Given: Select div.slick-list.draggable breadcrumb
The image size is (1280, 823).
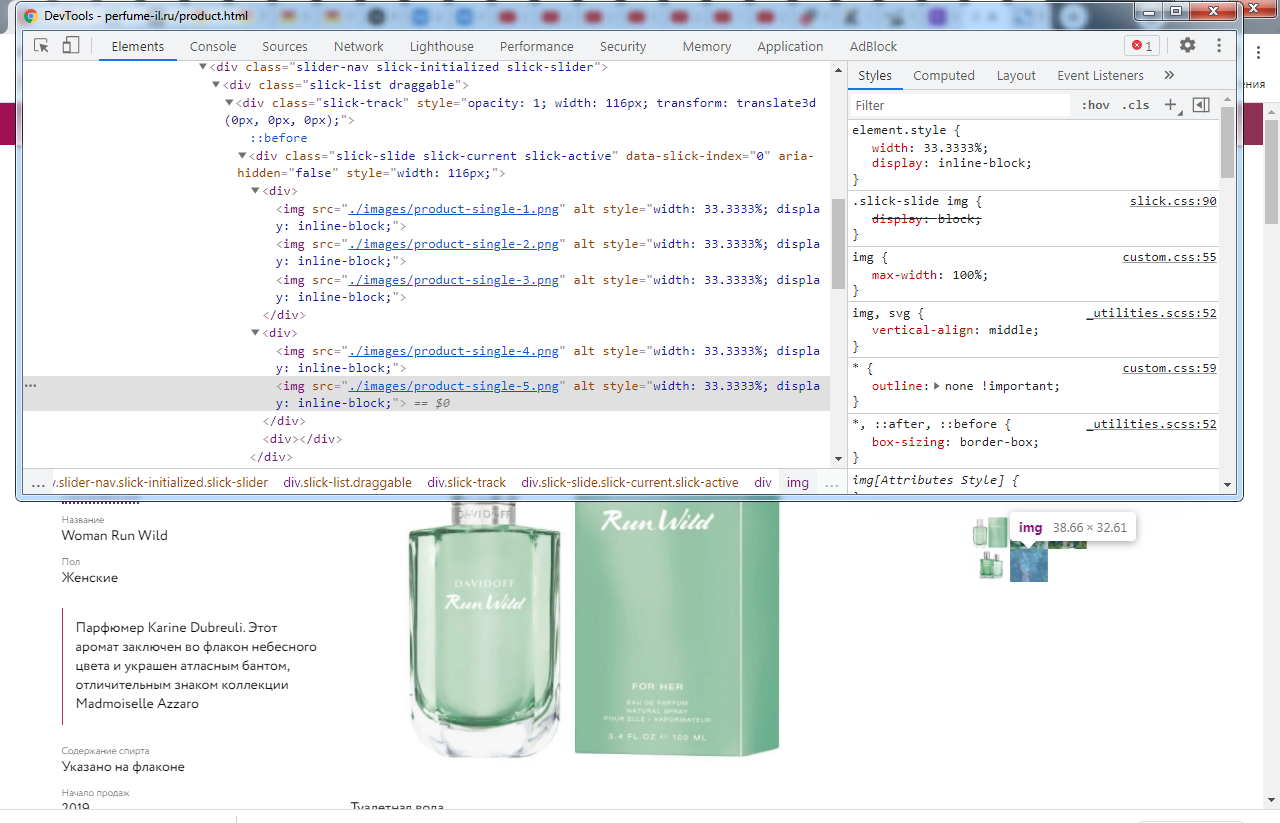Looking at the screenshot, I should pyautogui.click(x=347, y=482).
